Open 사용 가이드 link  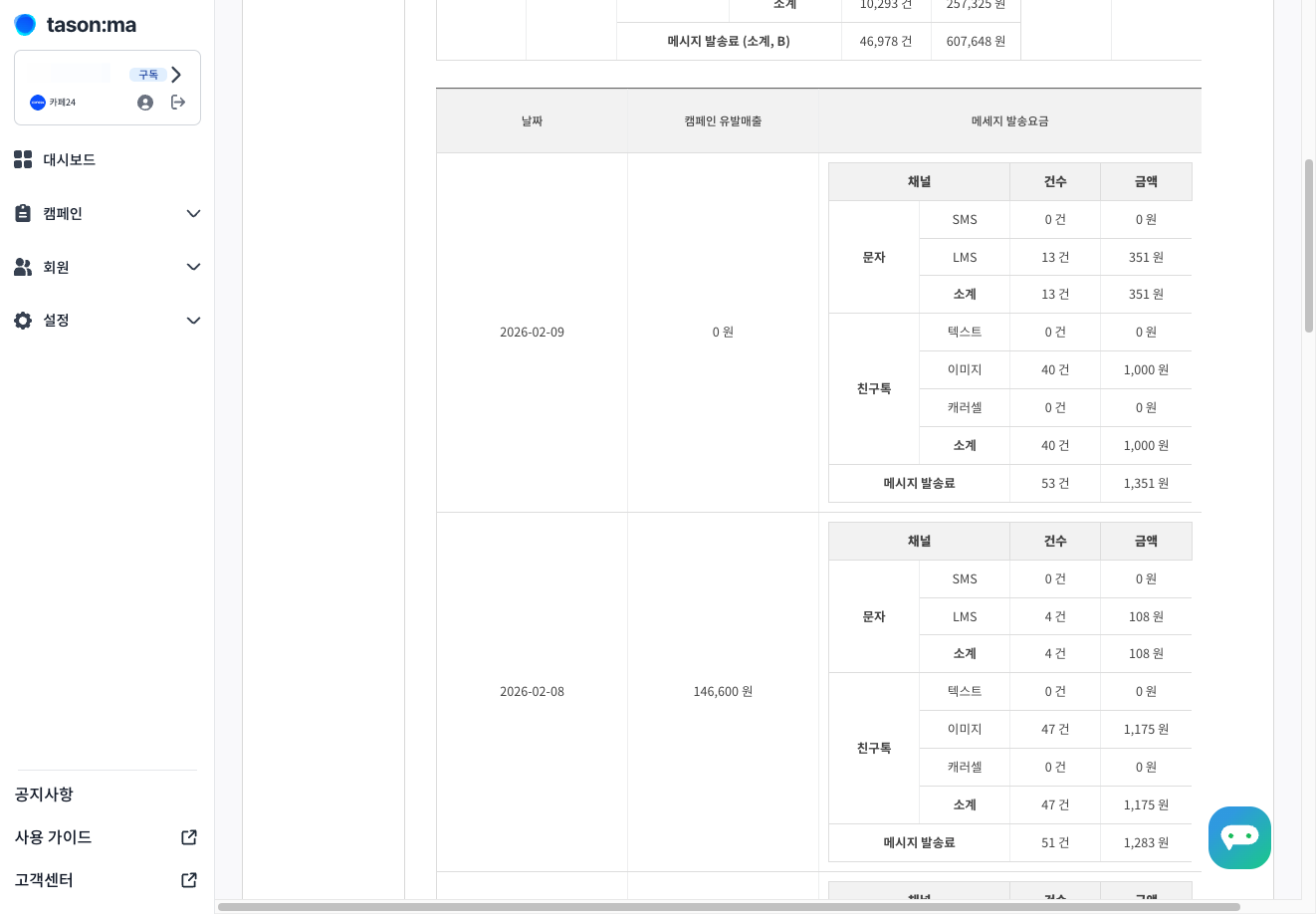point(53,837)
